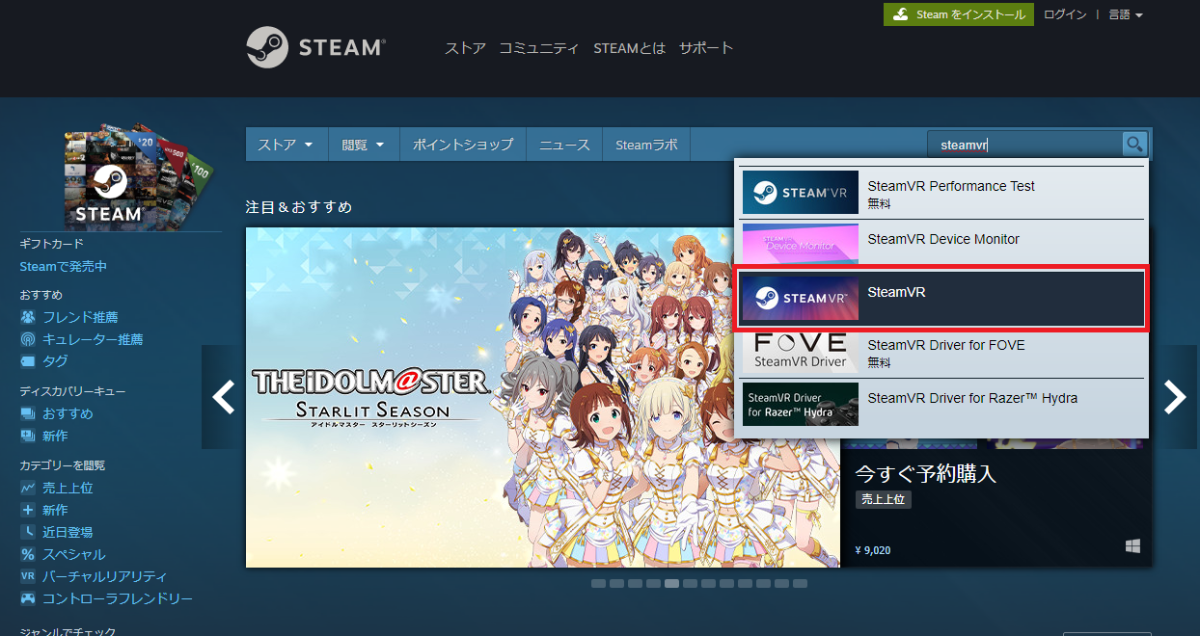Click the フレンド推薦 link text
Screen dimensions: 1200x636
coord(80,317)
